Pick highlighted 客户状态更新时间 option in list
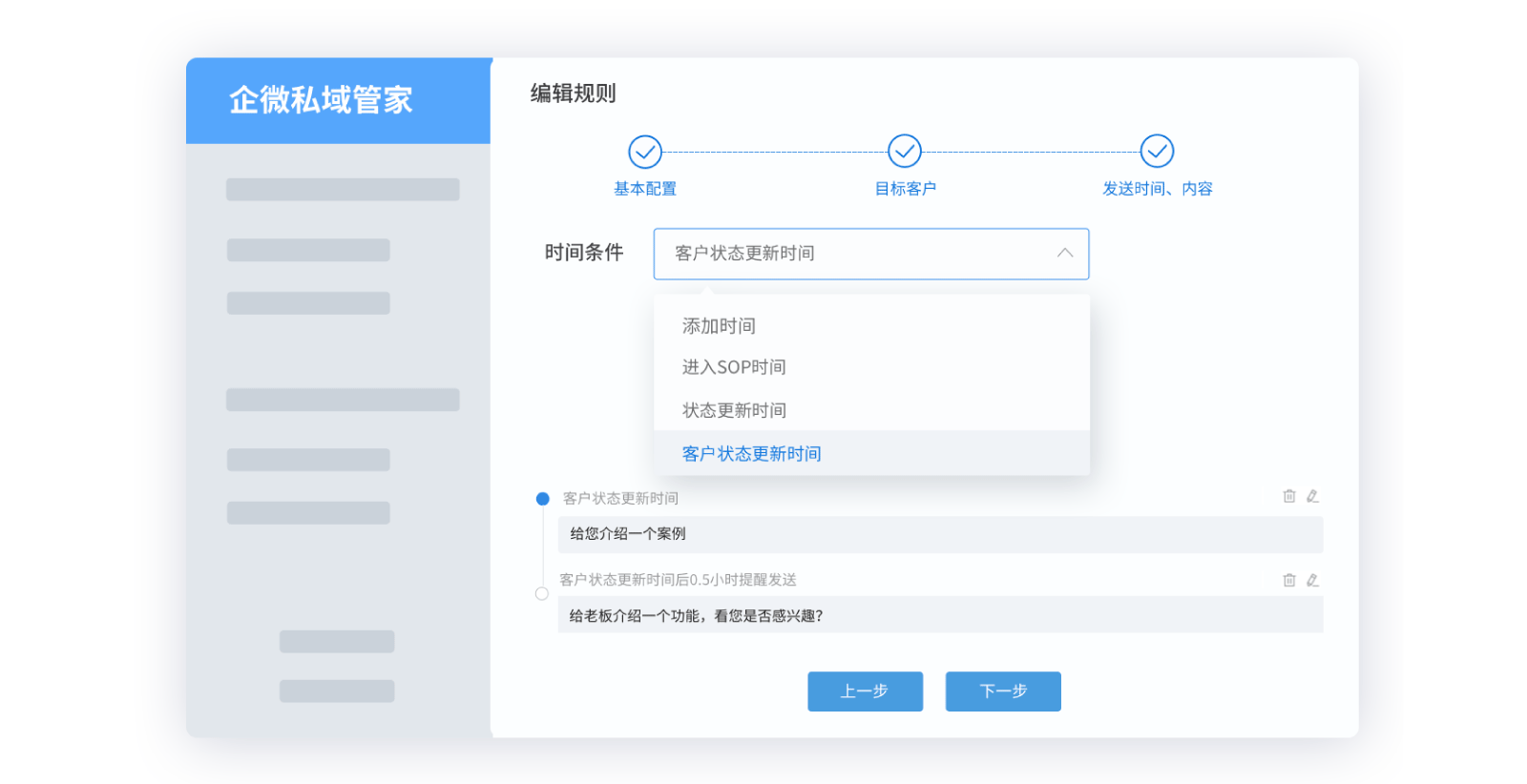 click(x=752, y=454)
